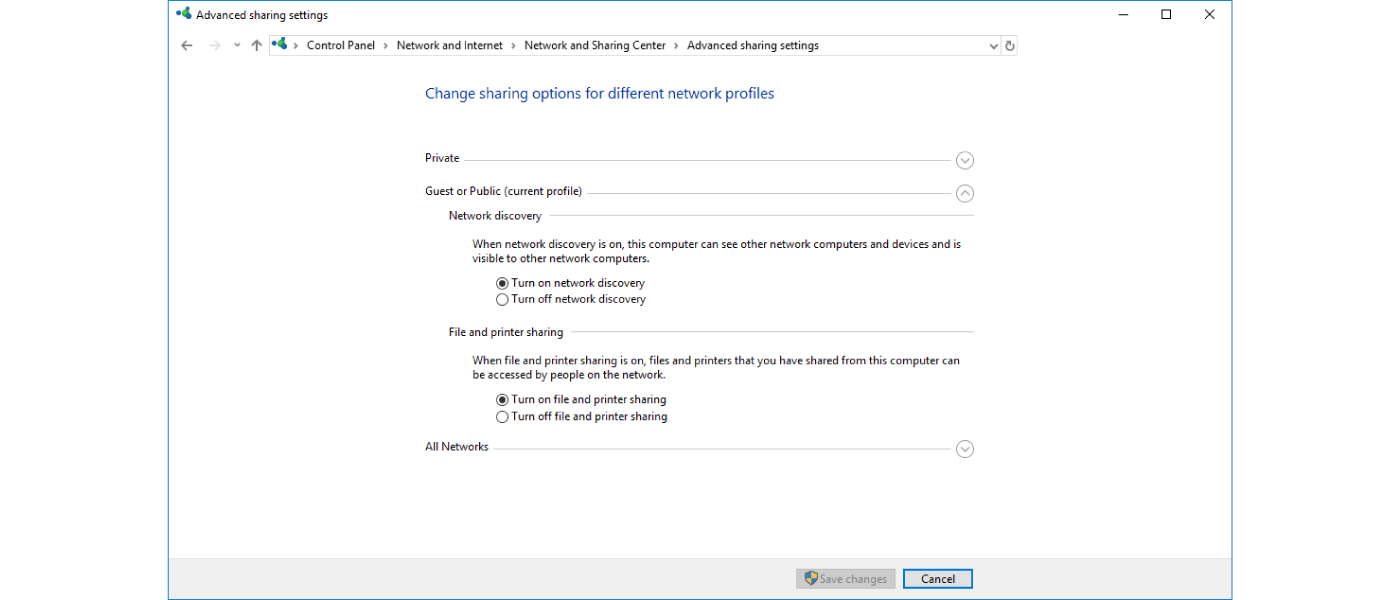Open Network and Sharing Center breadcrumb link
Screen dimensions: 1400x600
594,45
